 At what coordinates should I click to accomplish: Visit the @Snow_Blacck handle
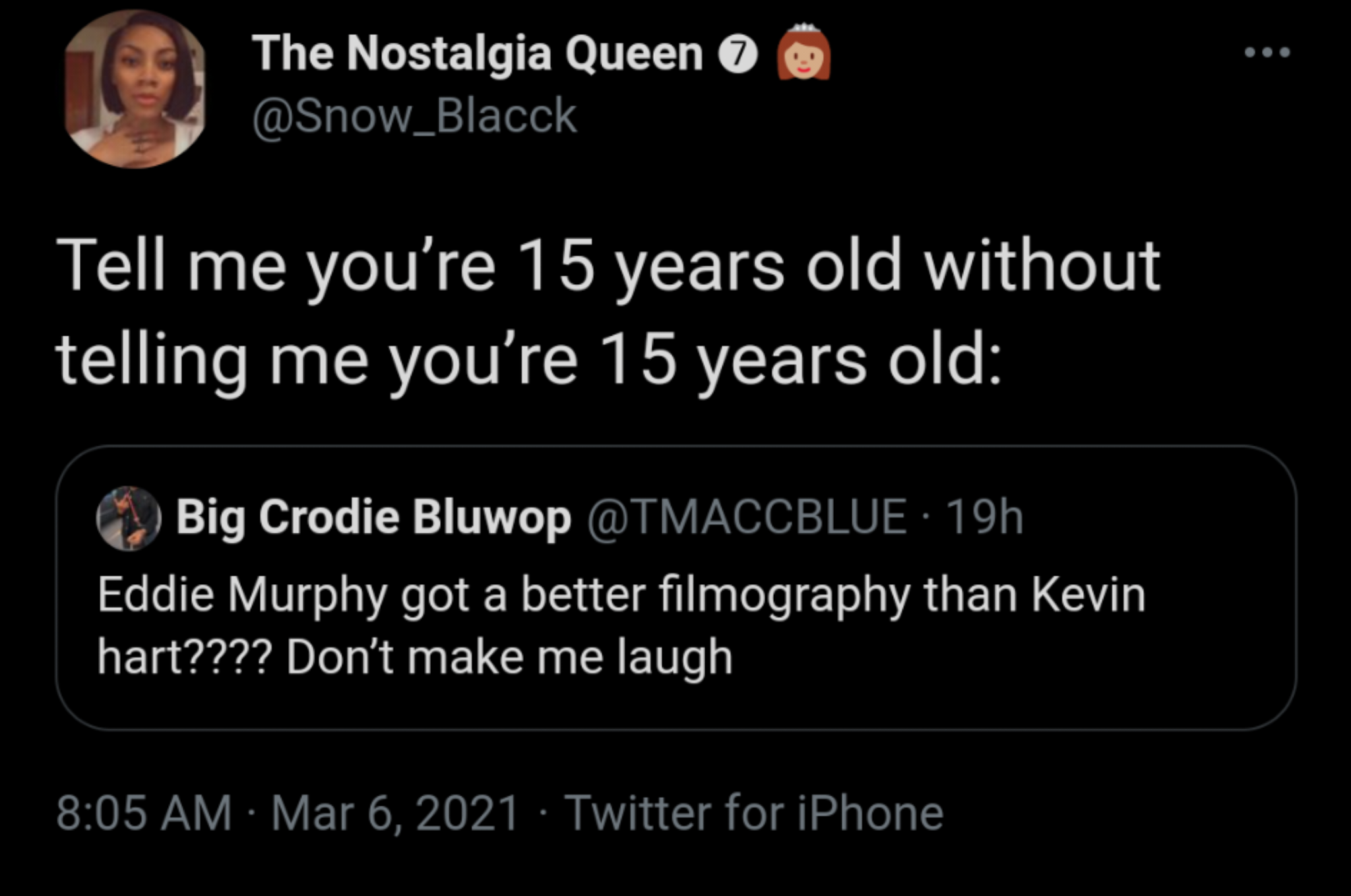click(x=414, y=116)
